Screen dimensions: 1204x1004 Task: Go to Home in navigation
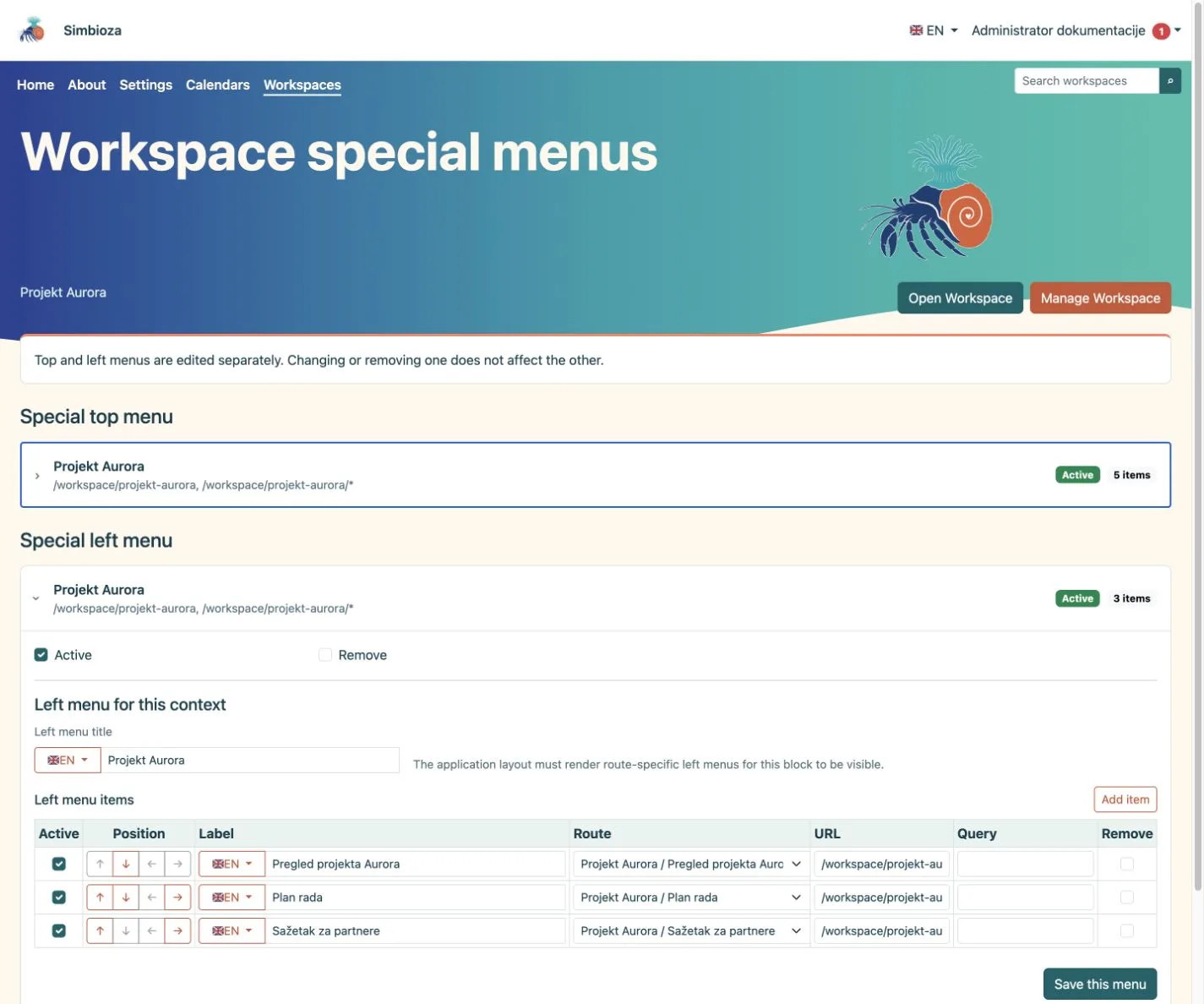(x=35, y=85)
